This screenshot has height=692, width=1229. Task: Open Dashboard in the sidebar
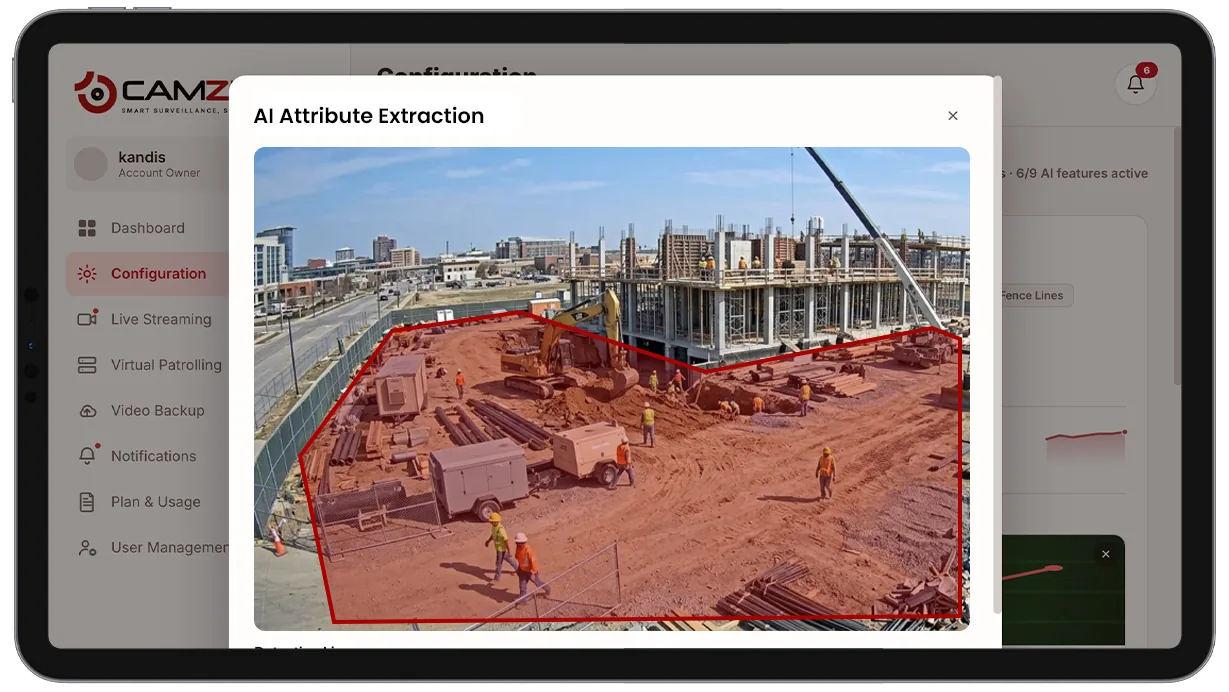(147, 228)
